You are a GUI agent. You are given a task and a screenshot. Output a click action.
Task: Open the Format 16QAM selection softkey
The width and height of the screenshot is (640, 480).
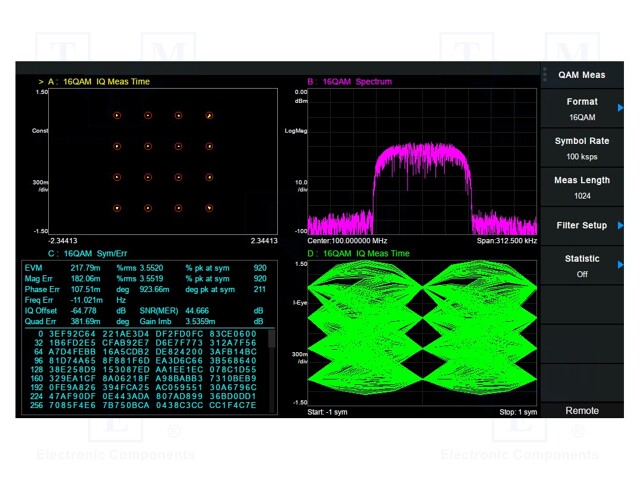[581, 108]
